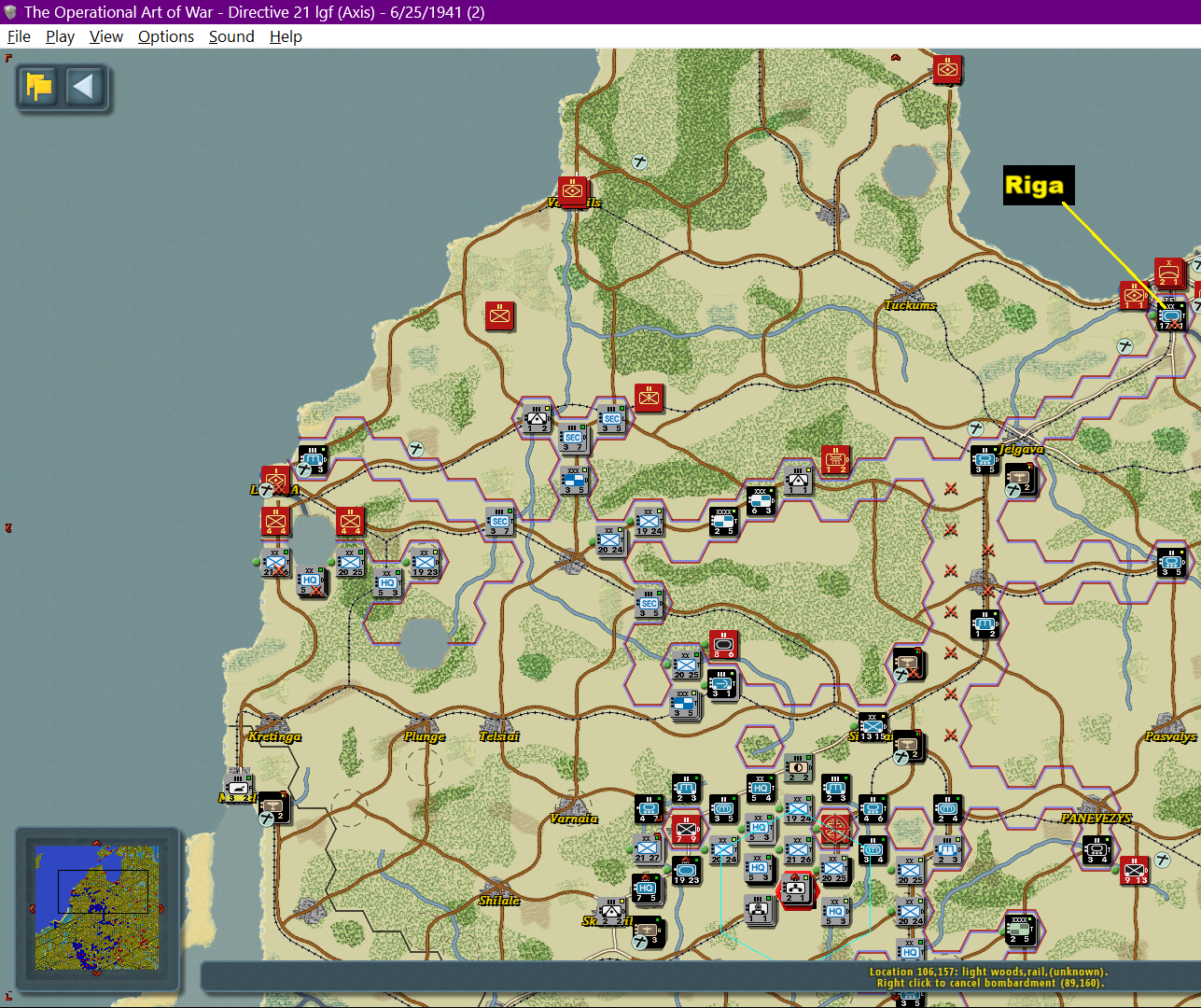Click the Shilale city label

point(499,901)
